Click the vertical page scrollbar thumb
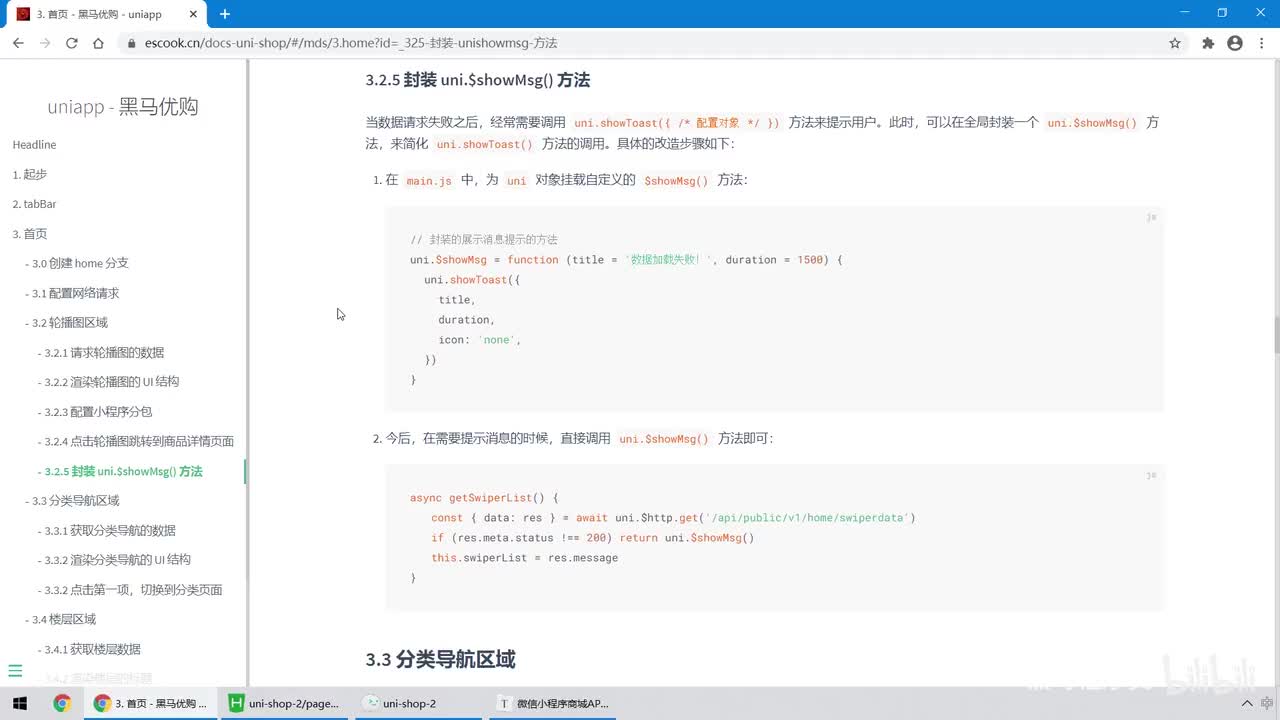The image size is (1280, 720). click(1275, 335)
